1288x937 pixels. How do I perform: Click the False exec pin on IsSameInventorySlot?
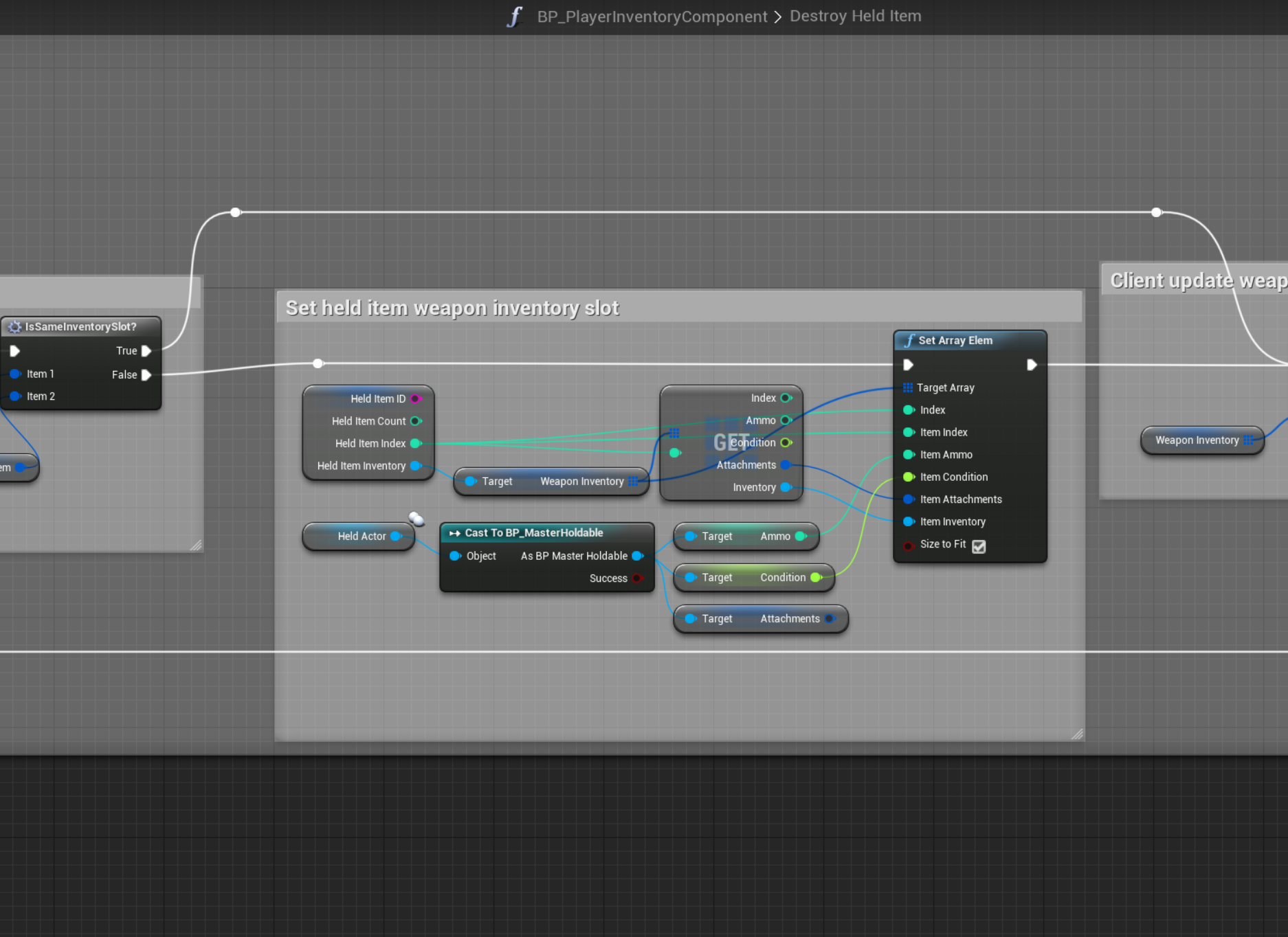[146, 375]
